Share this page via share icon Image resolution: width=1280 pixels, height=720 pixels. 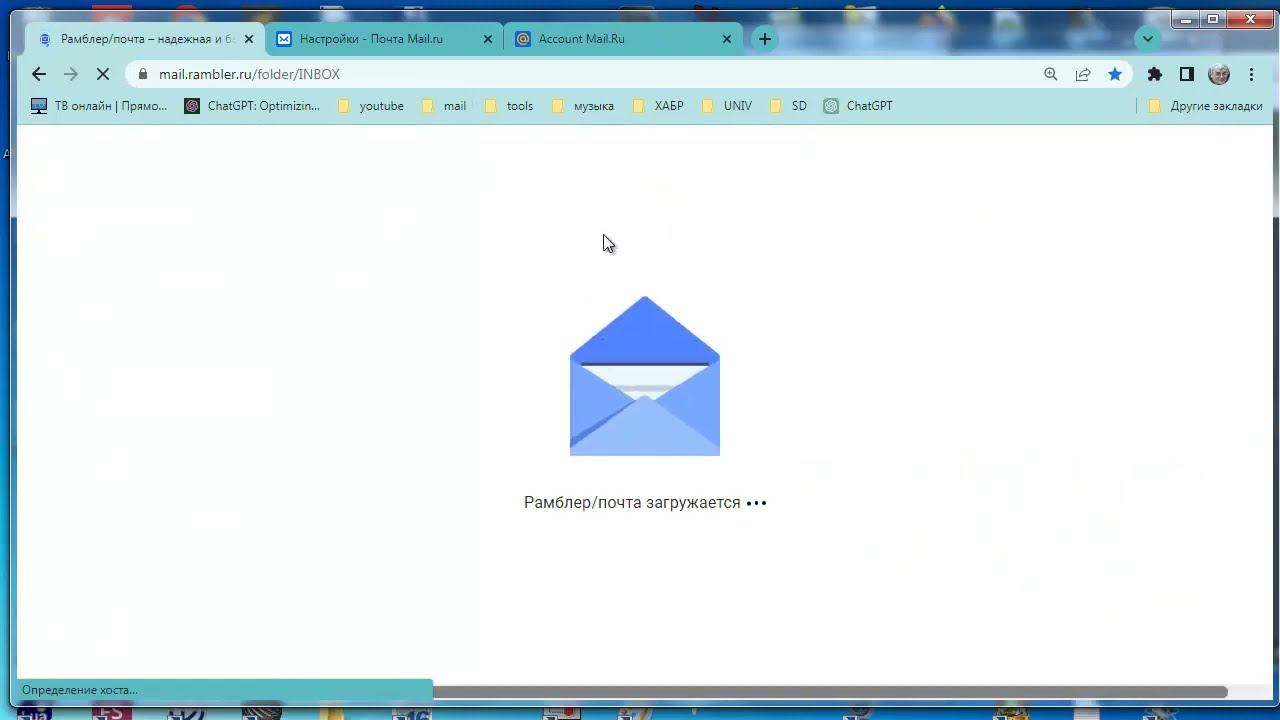pyautogui.click(x=1083, y=74)
